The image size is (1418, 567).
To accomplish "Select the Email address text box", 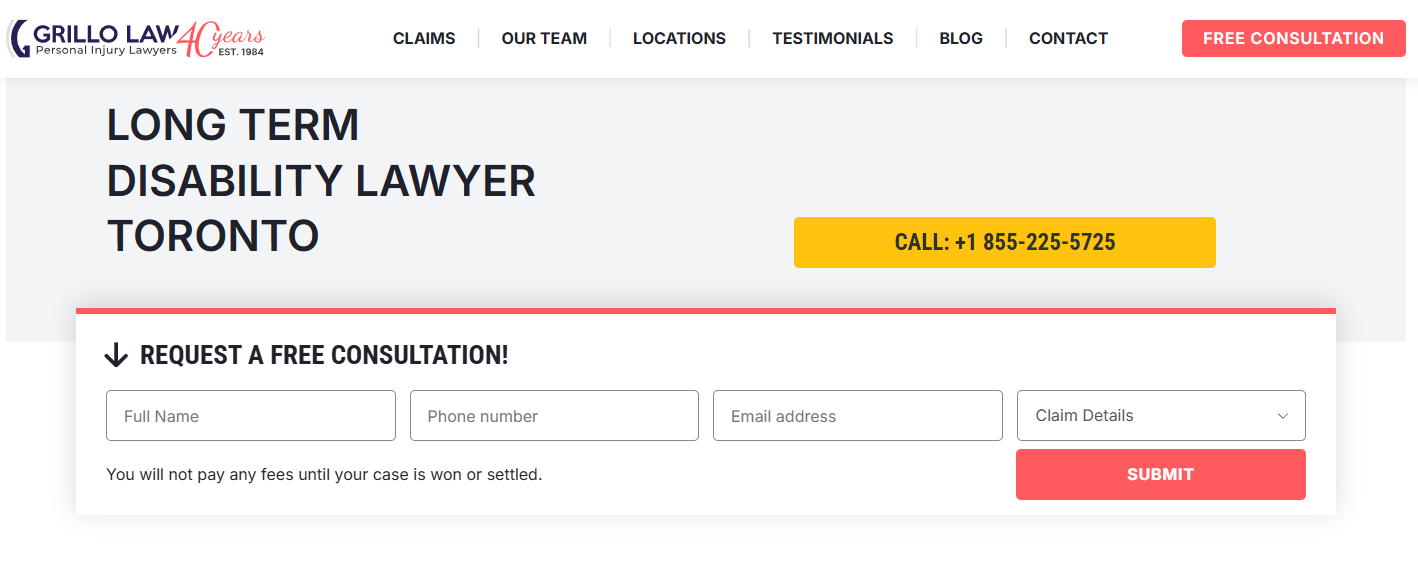I will tap(857, 416).
